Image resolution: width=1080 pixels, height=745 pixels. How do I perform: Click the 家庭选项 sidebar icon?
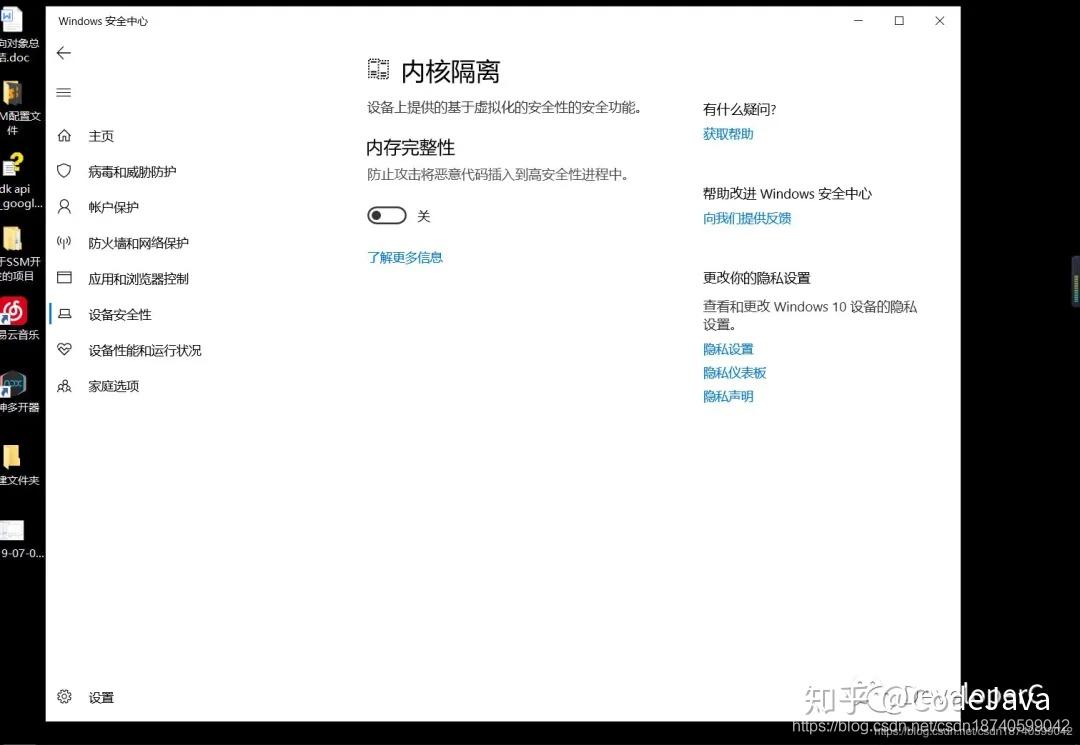[64, 386]
